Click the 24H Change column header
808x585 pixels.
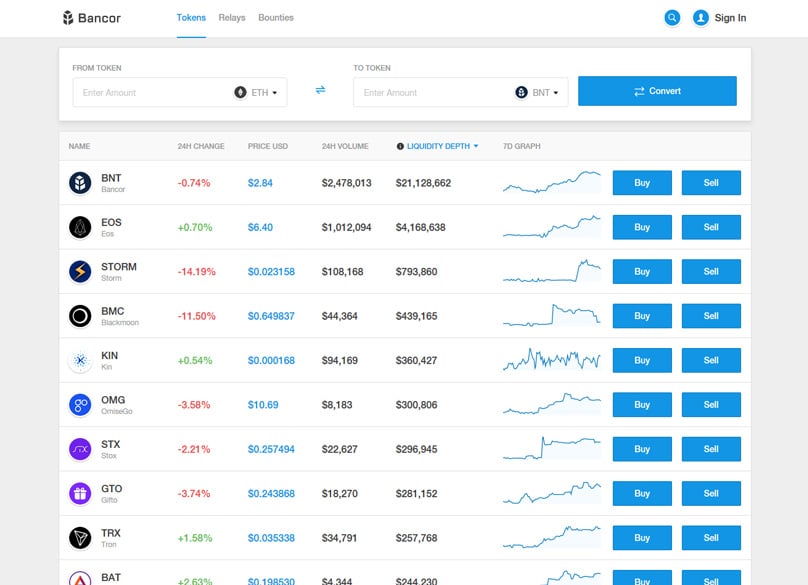pos(201,146)
